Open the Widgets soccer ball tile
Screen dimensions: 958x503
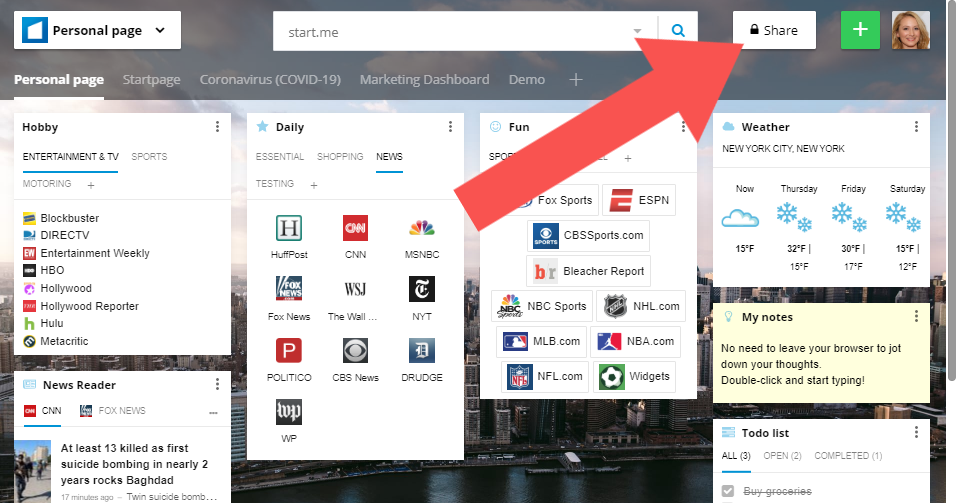coord(634,376)
